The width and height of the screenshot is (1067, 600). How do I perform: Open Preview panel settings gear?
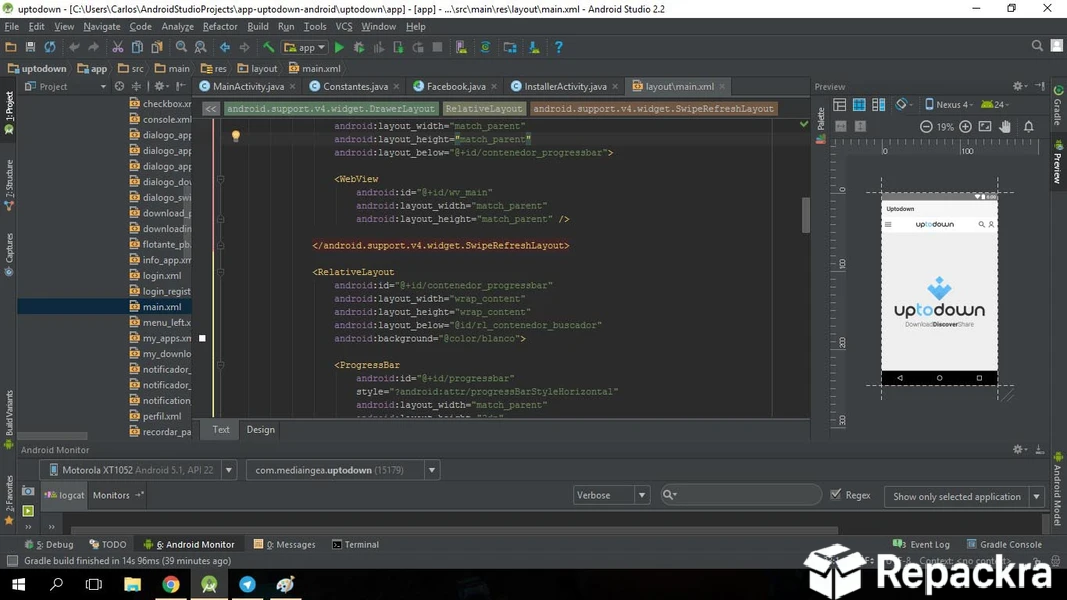coord(1018,86)
